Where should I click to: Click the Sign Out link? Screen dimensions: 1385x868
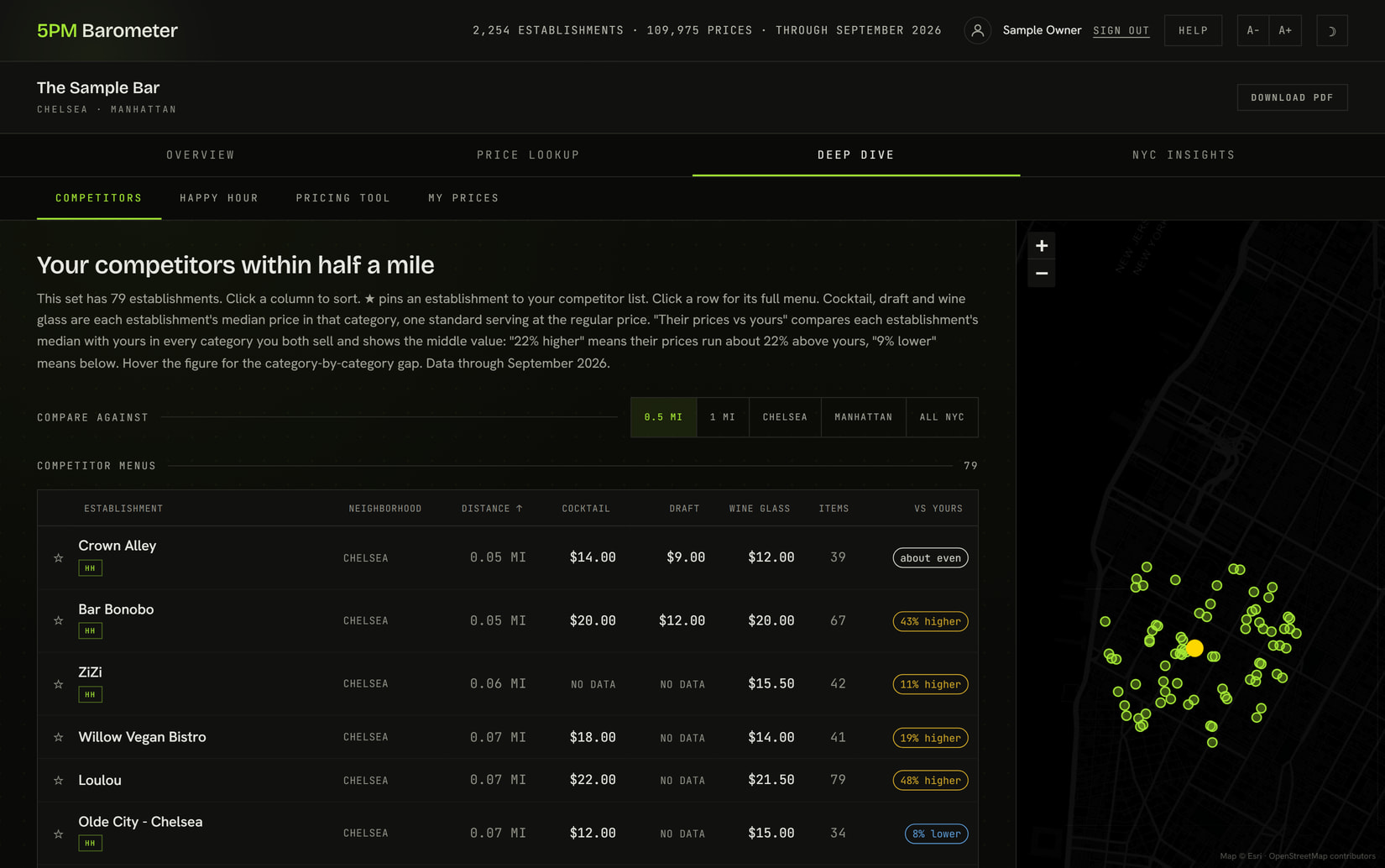1121,31
